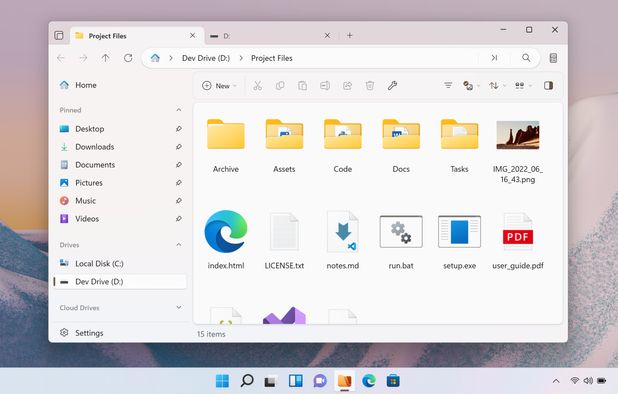Screen dimensions: 618x394
Task: Click the Share icon in toolbar
Action: [x=347, y=85]
